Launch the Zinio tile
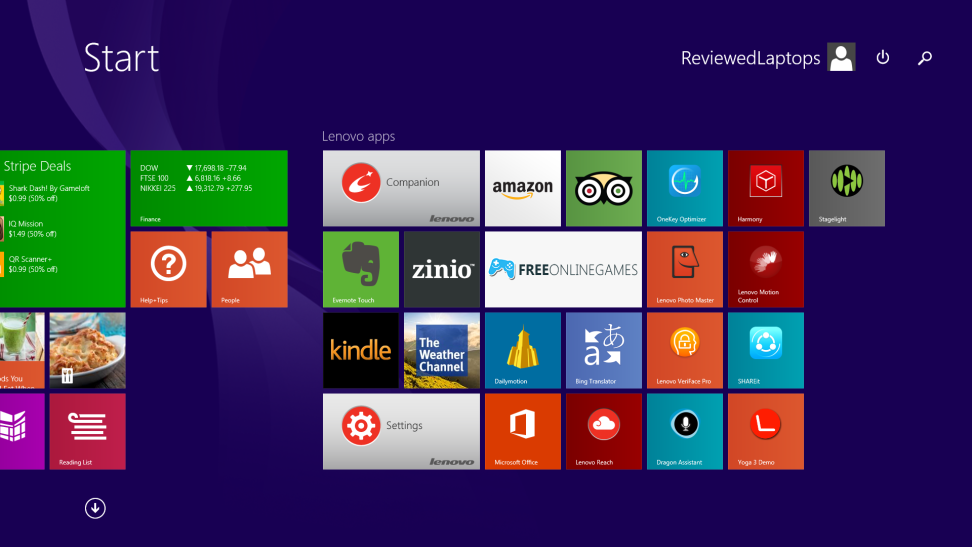Image resolution: width=972 pixels, height=547 pixels. (442, 269)
